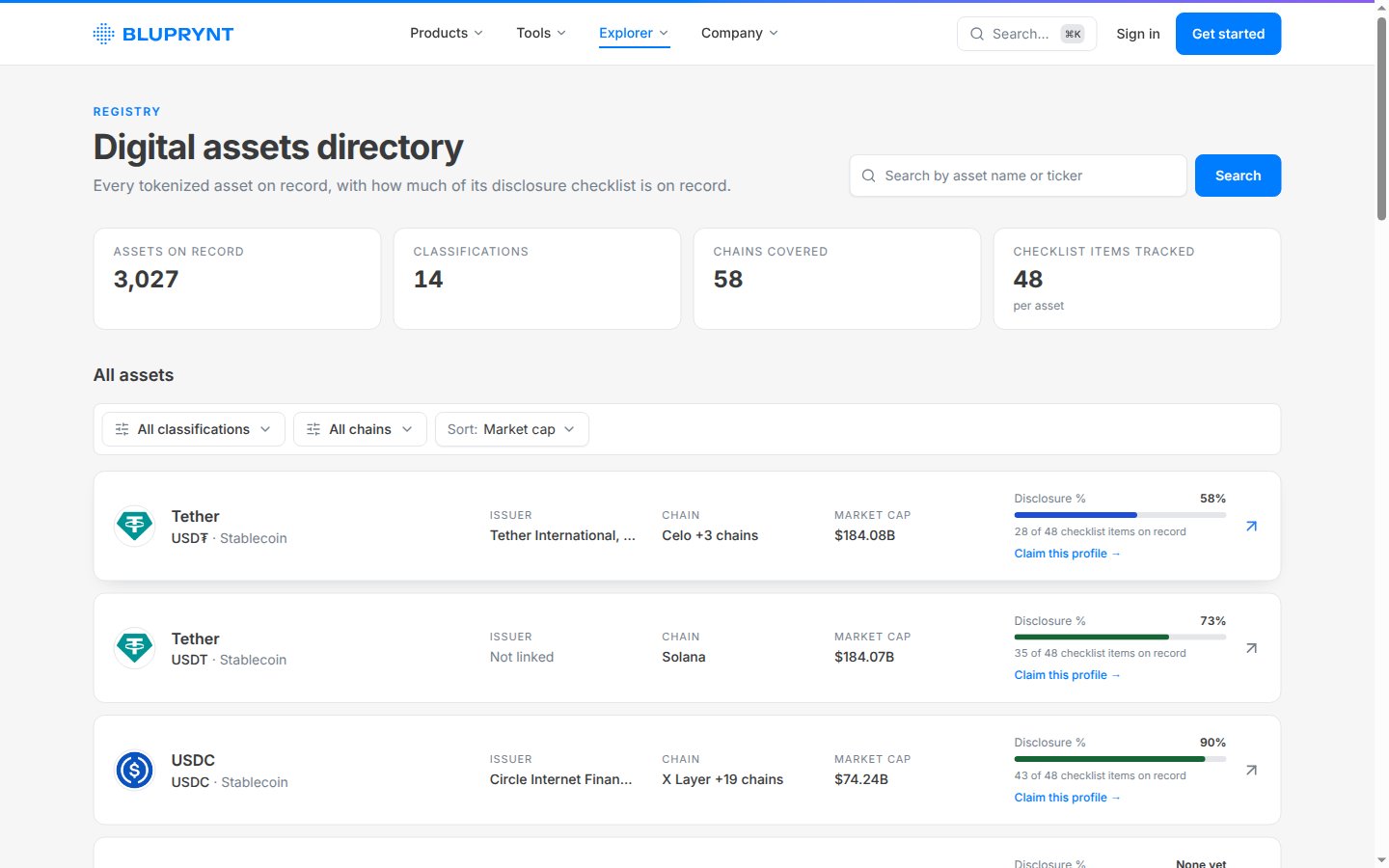Image resolution: width=1389 pixels, height=868 pixels.
Task: Click the Classifications 14 card
Action: tap(537, 279)
